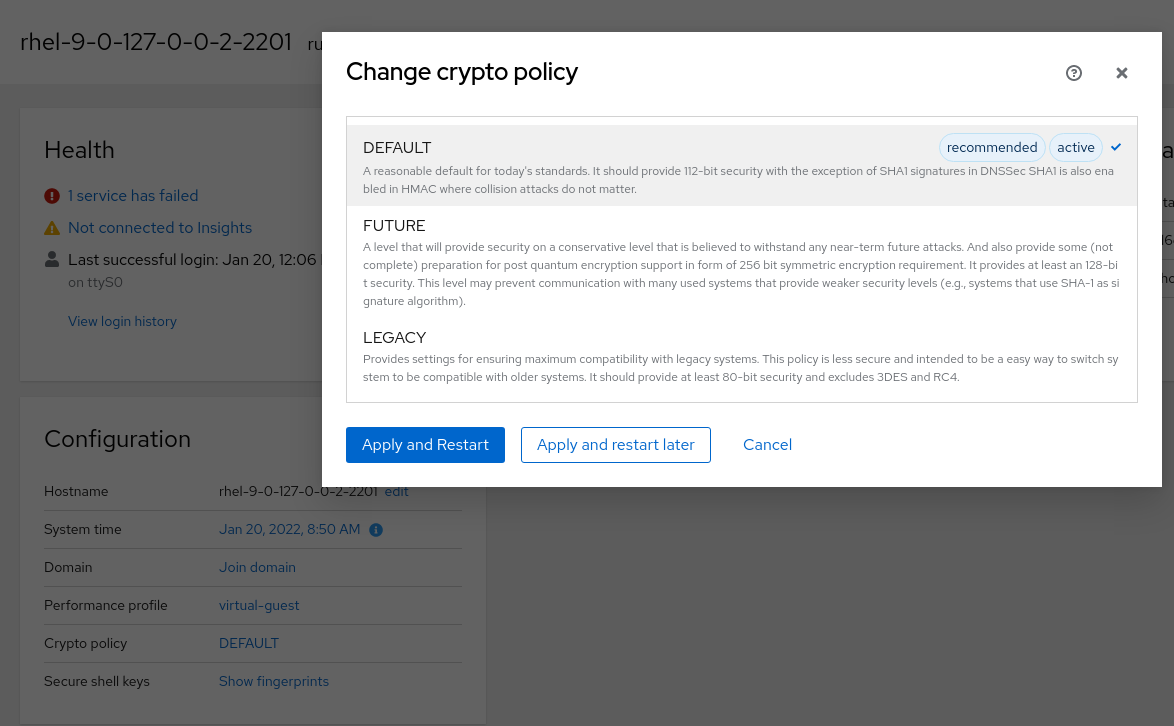
Task: Click the red failed service error icon
Action: click(52, 196)
